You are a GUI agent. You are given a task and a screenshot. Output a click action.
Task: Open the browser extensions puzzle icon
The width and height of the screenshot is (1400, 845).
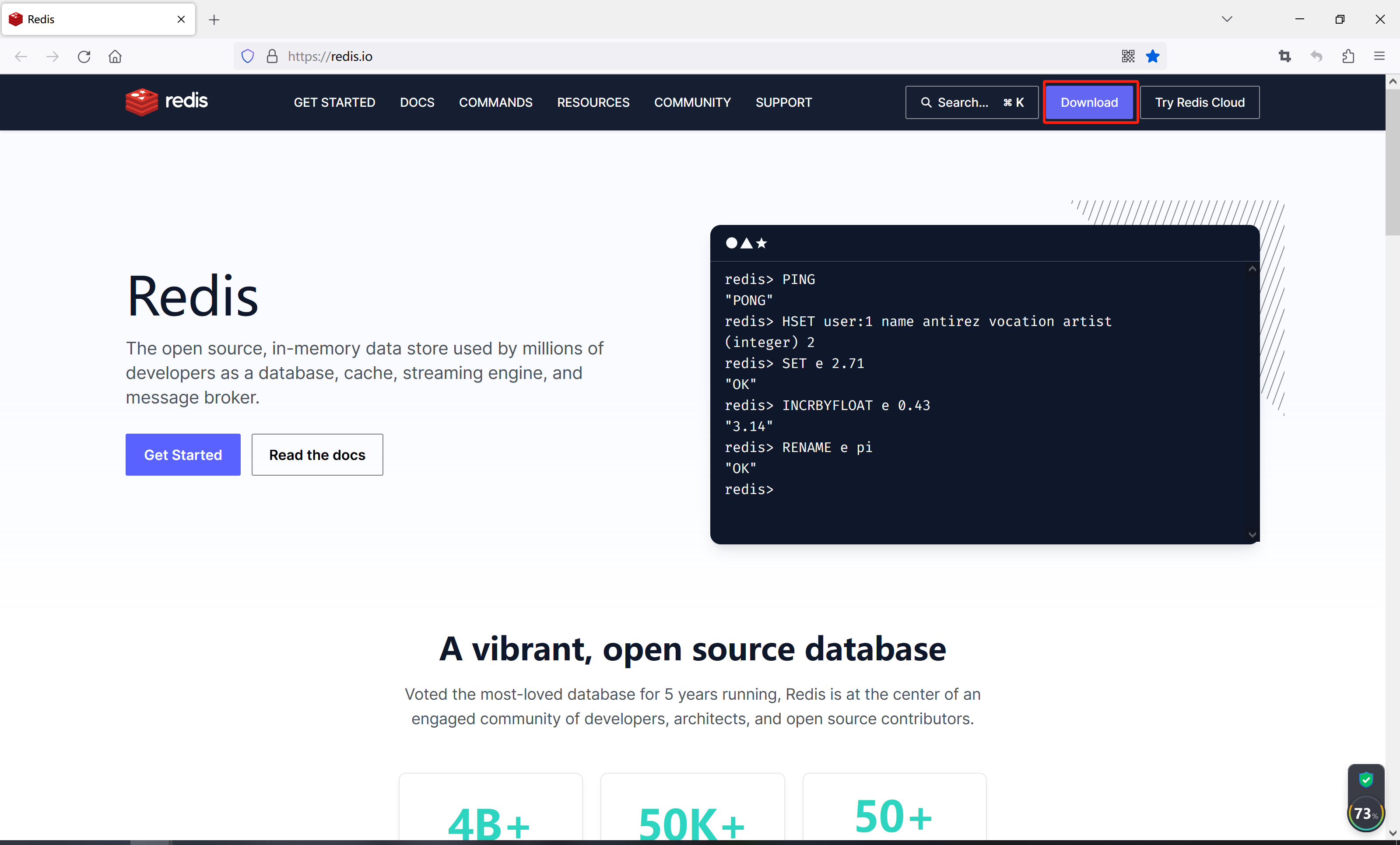[1348, 56]
